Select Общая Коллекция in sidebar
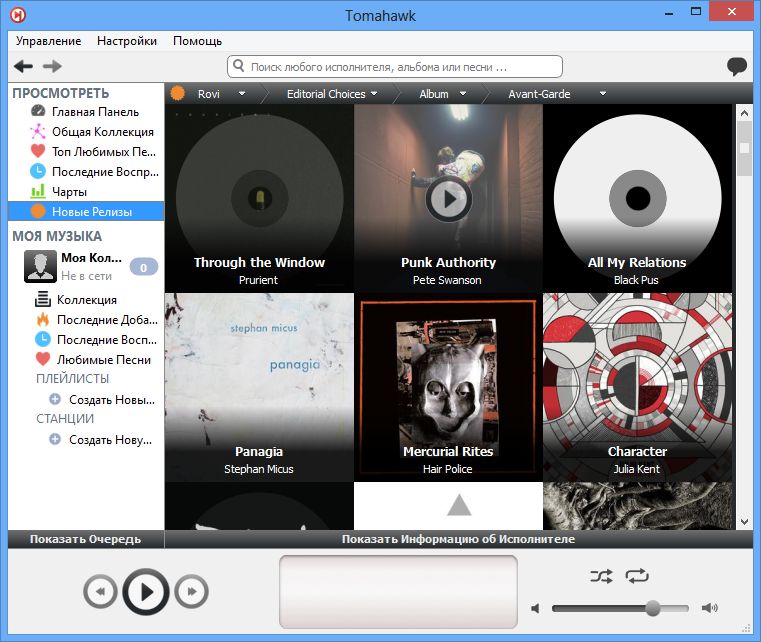 86,132
